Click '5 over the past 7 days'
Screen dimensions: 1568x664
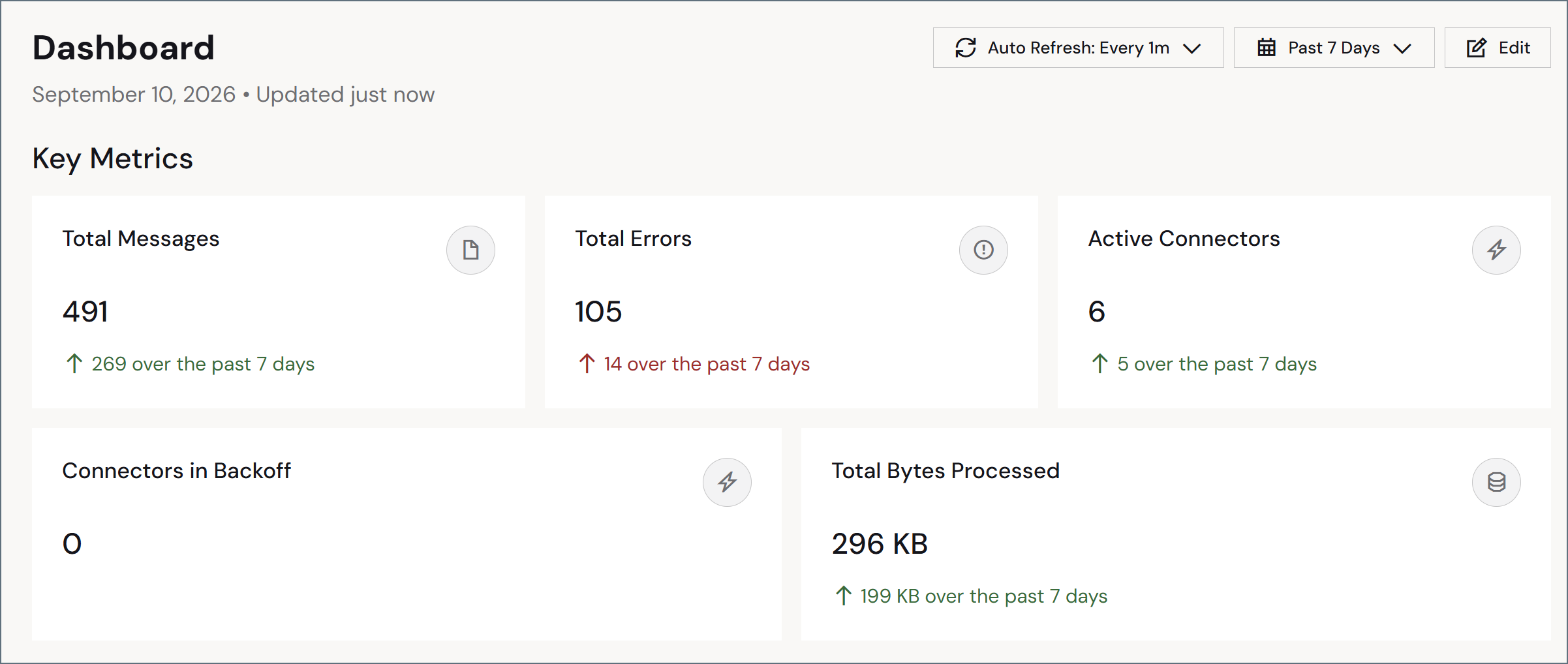[x=1217, y=364]
